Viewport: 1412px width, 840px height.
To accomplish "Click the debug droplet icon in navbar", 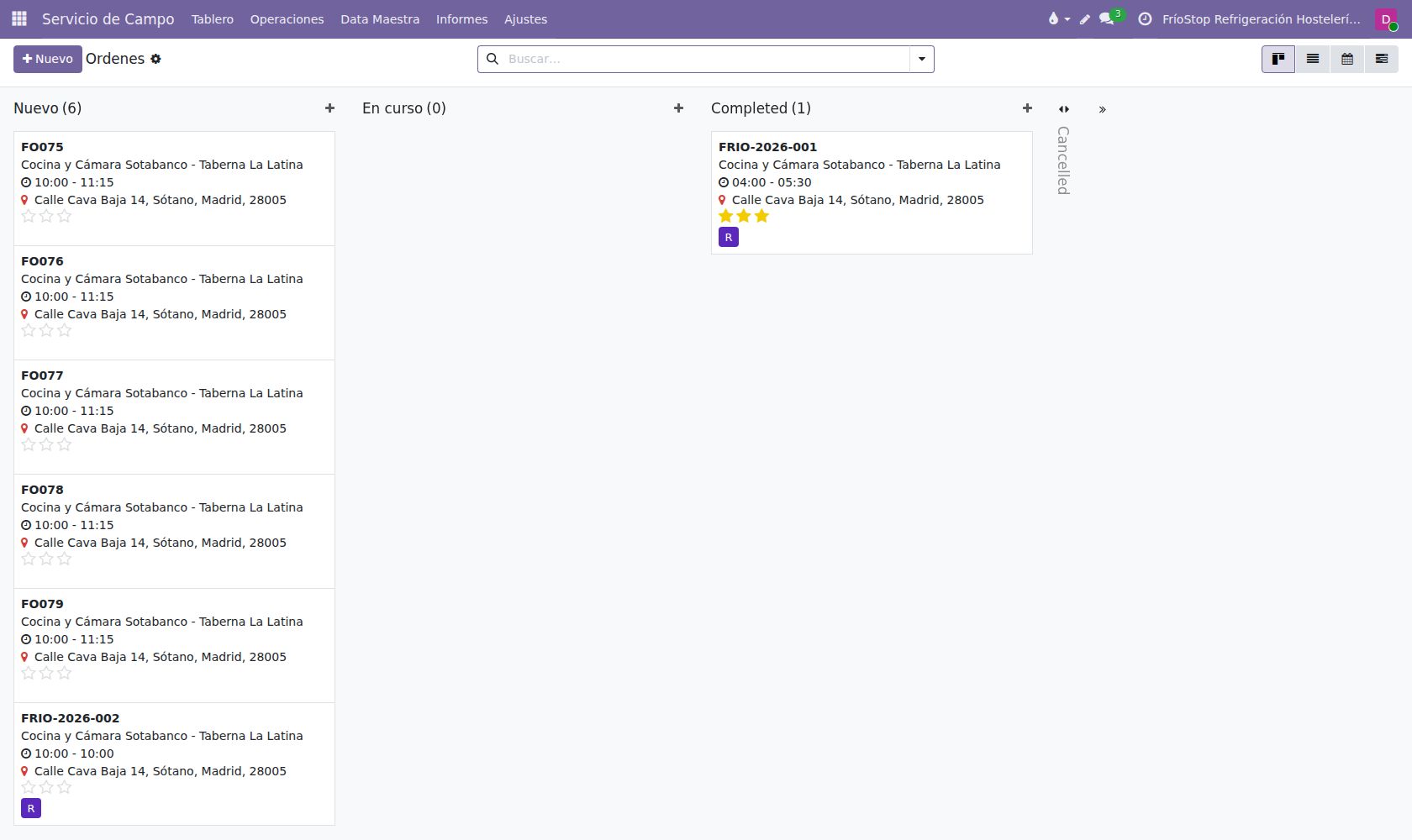I will click(x=1058, y=18).
